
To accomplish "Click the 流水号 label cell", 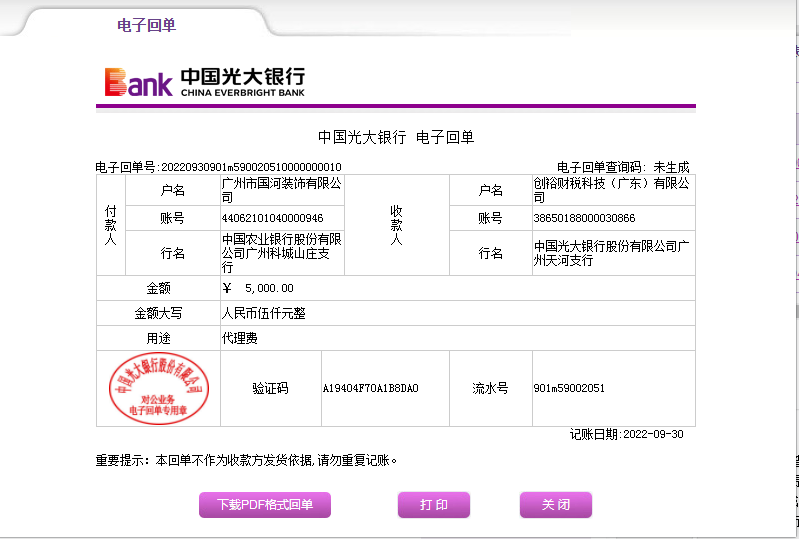I will click(490, 388).
